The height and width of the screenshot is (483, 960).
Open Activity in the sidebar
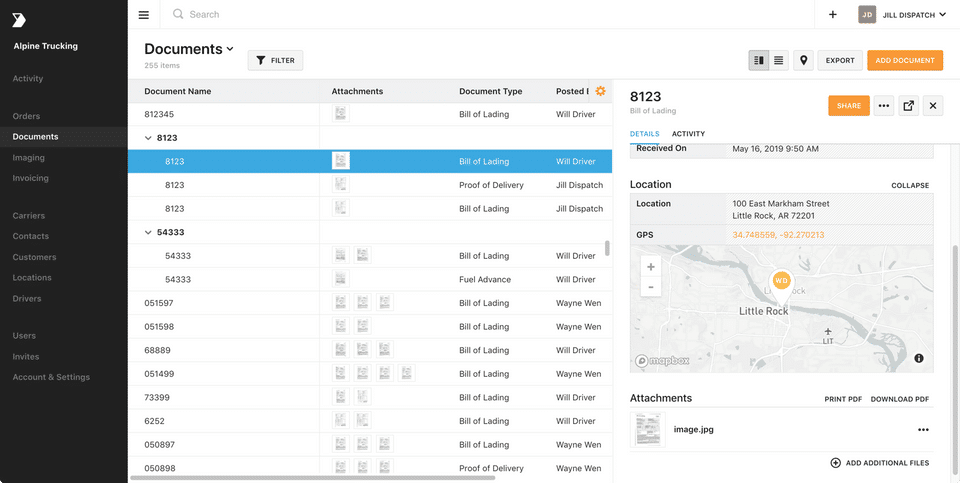point(28,78)
